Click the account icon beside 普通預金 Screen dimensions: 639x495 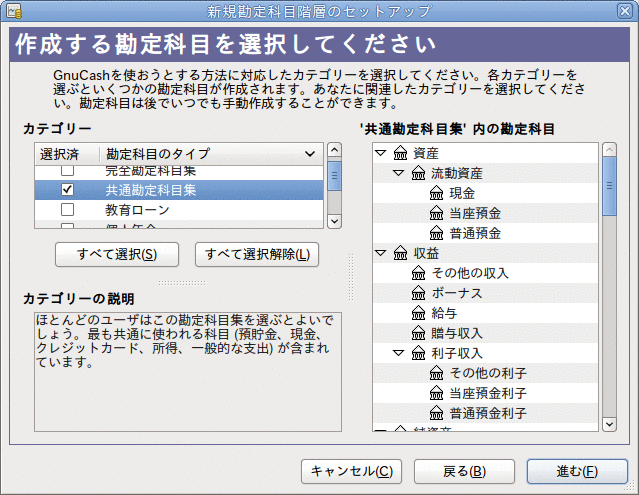point(436,233)
